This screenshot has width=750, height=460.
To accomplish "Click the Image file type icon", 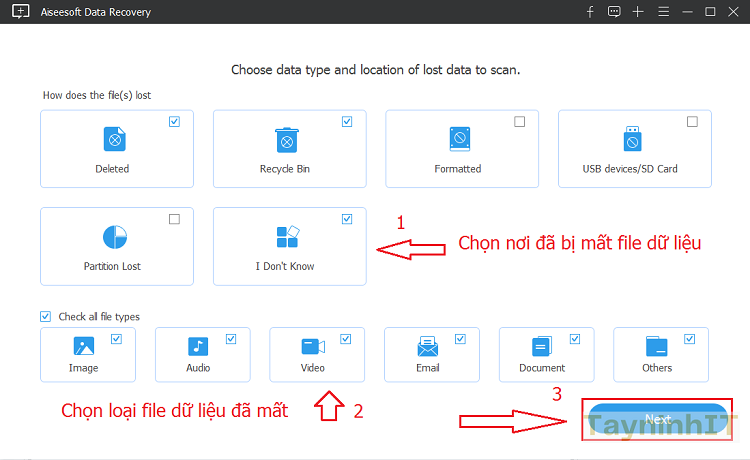I will [84, 346].
